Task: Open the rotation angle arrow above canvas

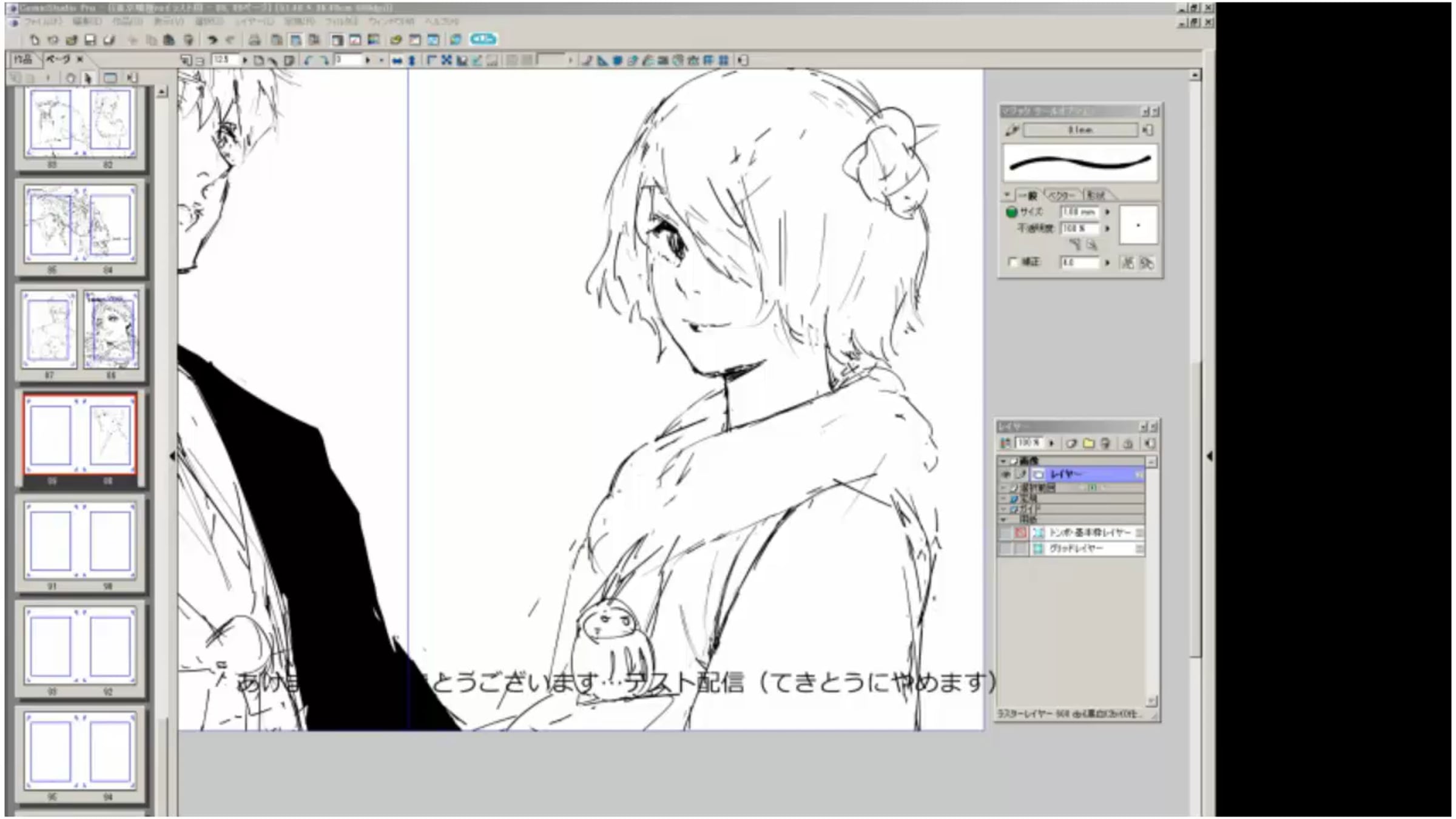Action: pyautogui.click(x=368, y=60)
